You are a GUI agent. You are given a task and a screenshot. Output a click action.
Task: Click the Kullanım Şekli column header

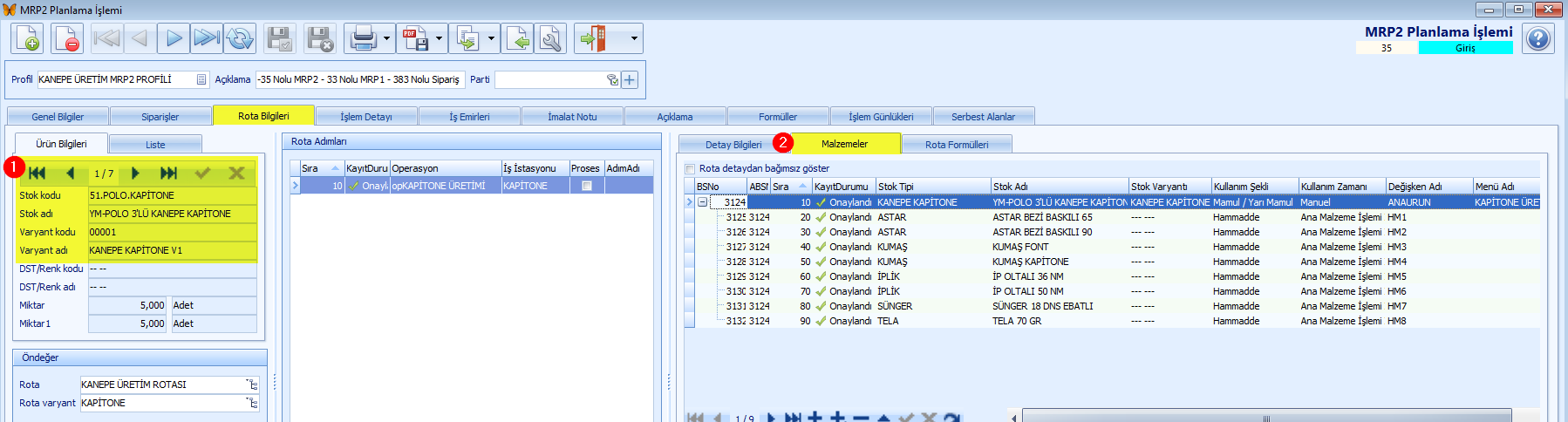(x=1255, y=187)
